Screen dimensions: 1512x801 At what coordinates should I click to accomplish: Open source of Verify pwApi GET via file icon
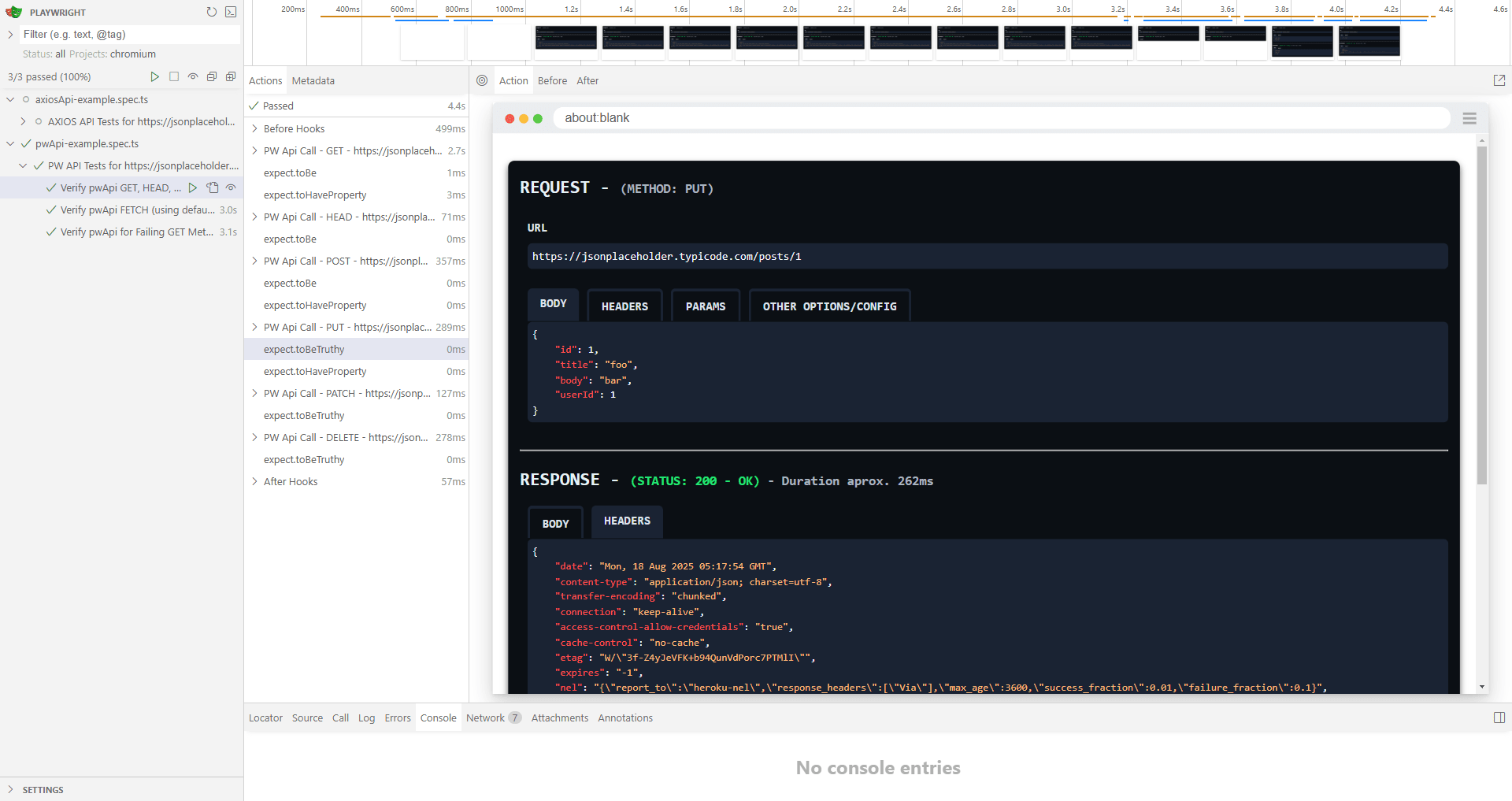click(x=212, y=187)
